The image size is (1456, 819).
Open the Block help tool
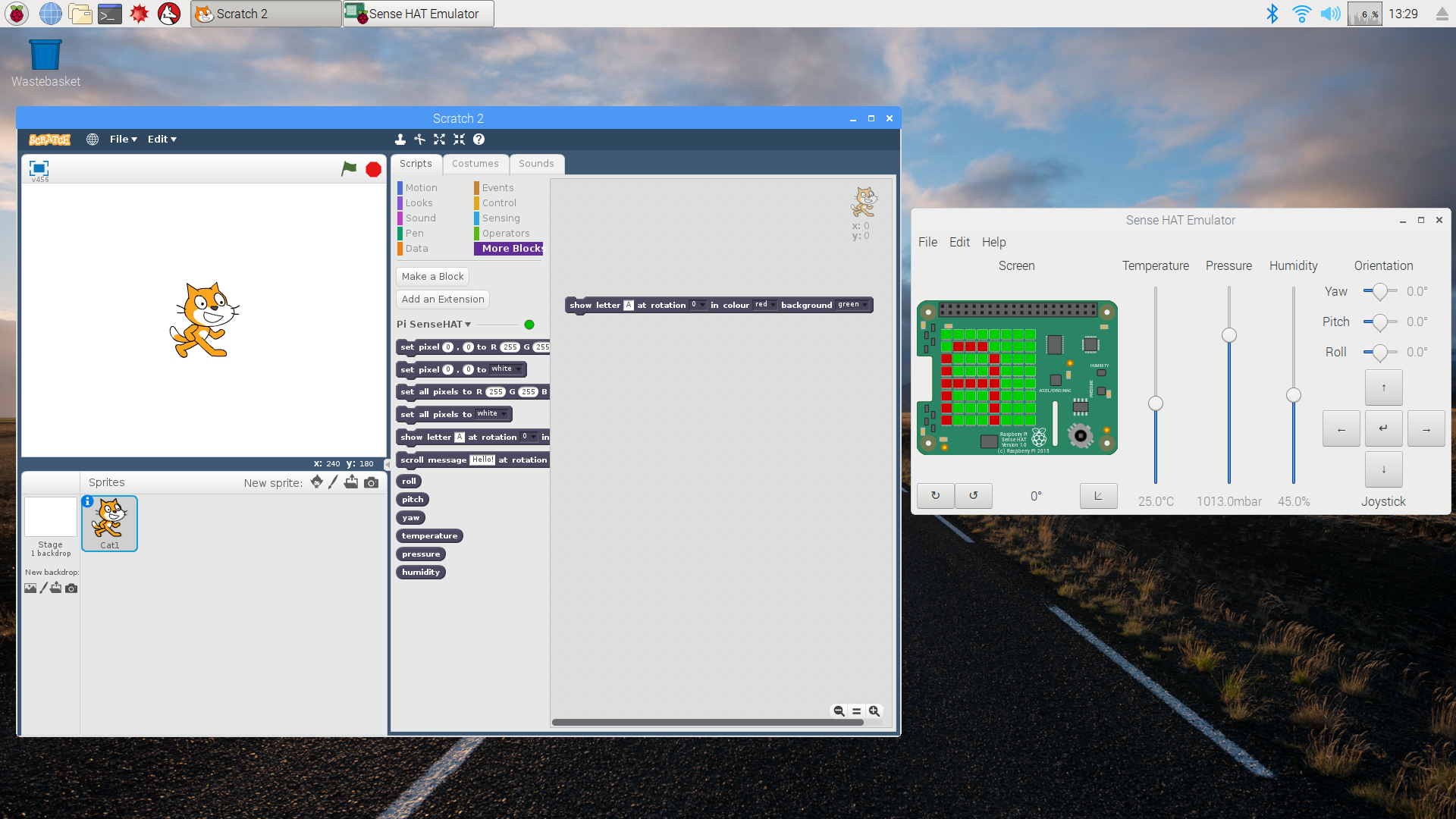(x=479, y=139)
